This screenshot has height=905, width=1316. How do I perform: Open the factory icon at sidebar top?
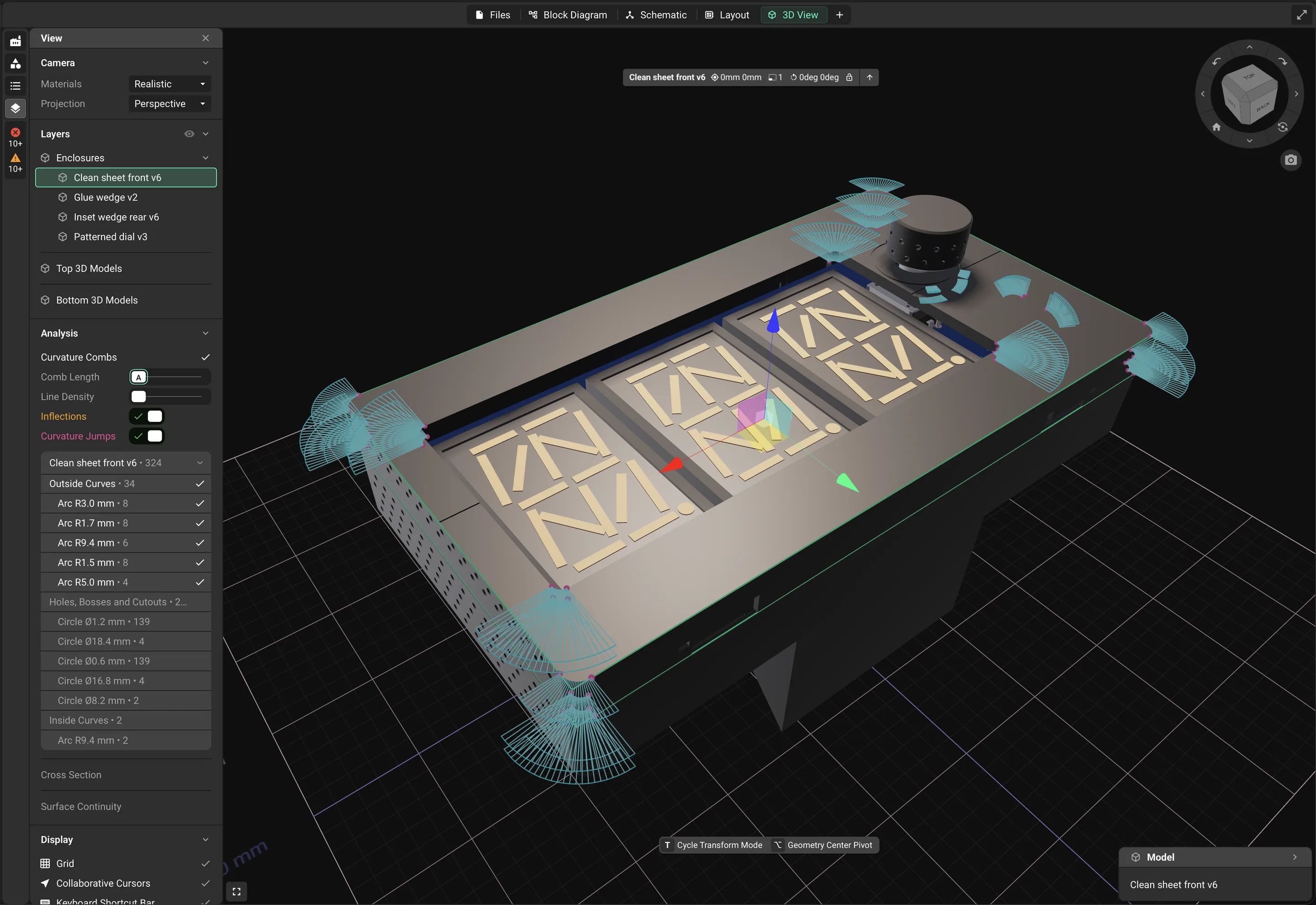[15, 41]
